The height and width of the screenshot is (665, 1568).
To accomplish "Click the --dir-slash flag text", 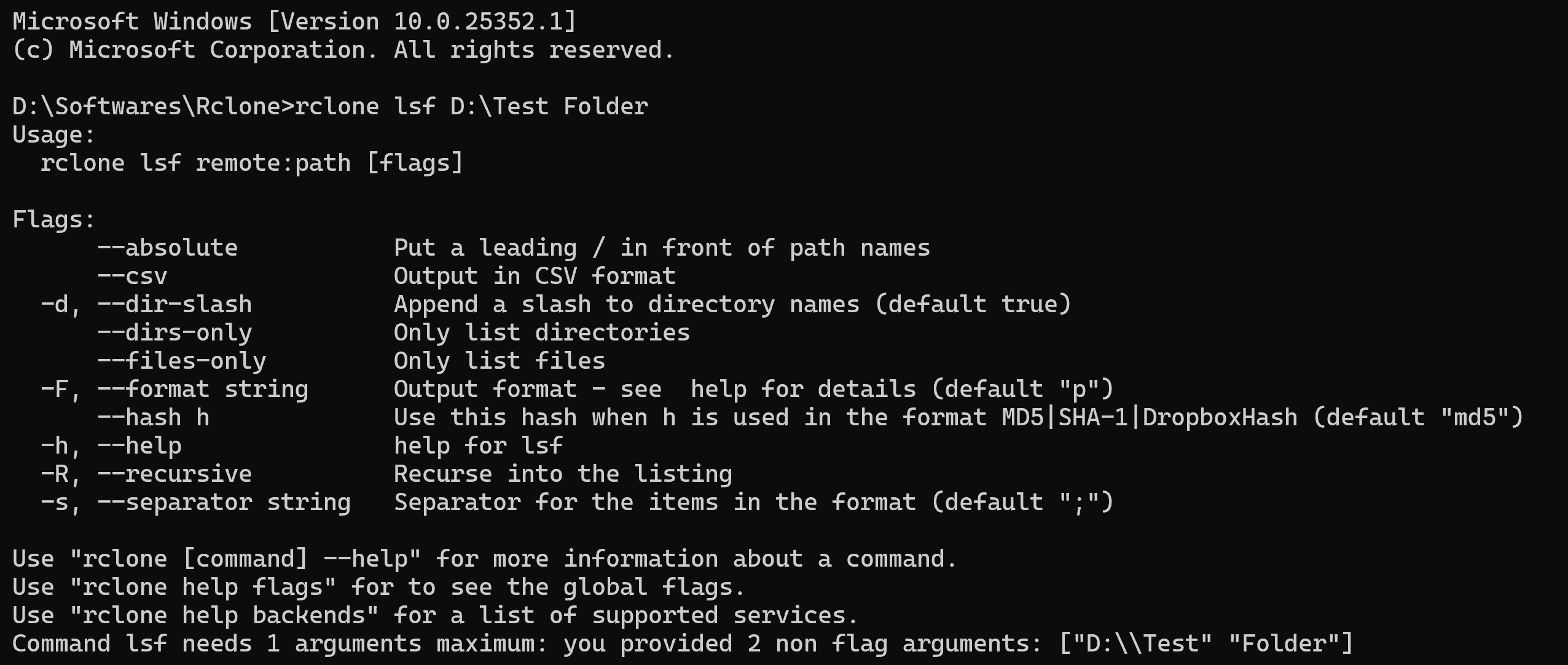I will (x=174, y=304).
